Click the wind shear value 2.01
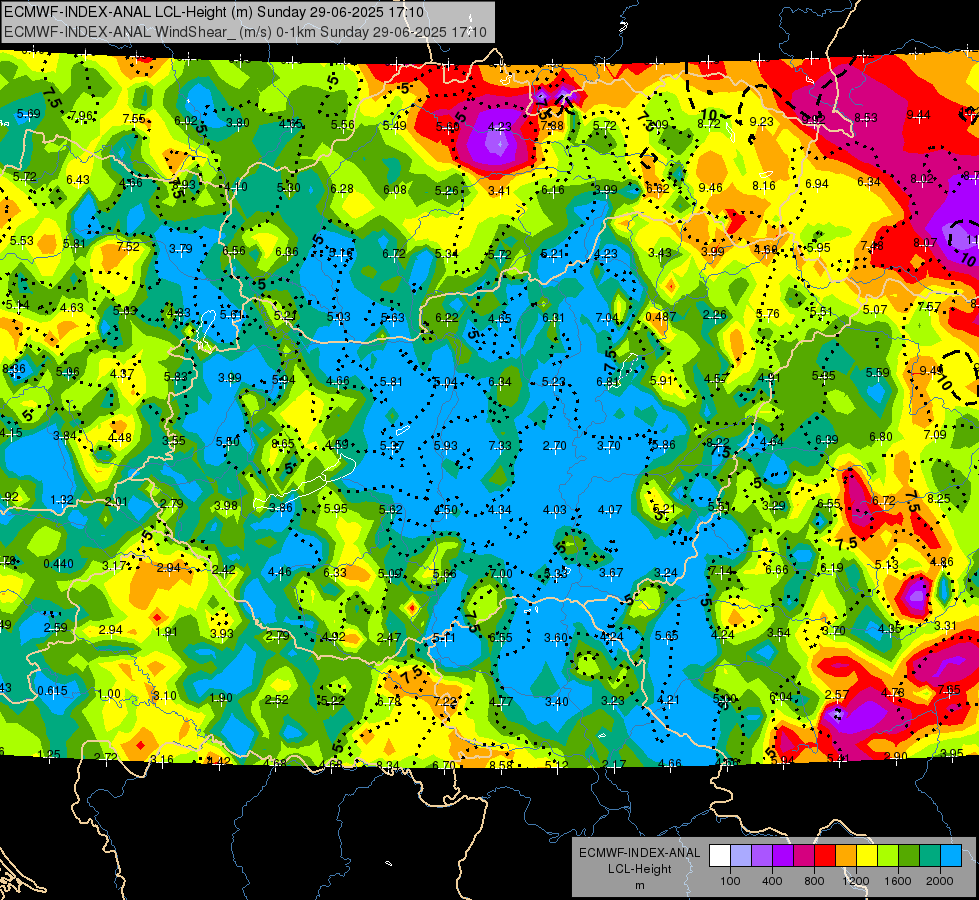 coord(116,502)
